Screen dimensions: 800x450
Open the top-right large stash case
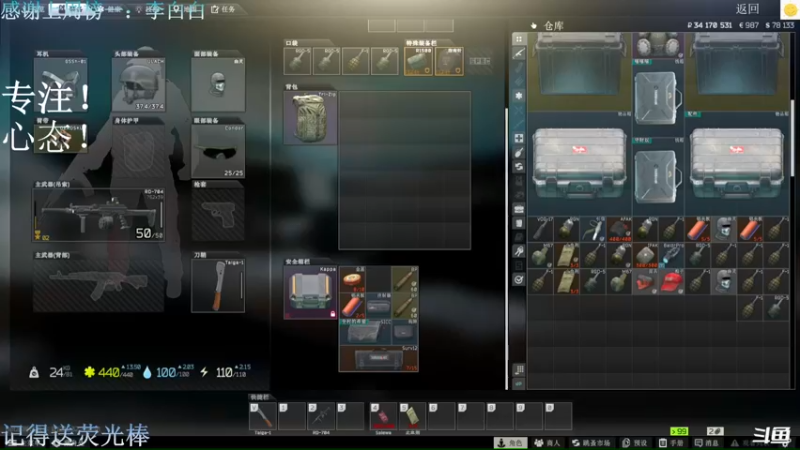[737, 71]
